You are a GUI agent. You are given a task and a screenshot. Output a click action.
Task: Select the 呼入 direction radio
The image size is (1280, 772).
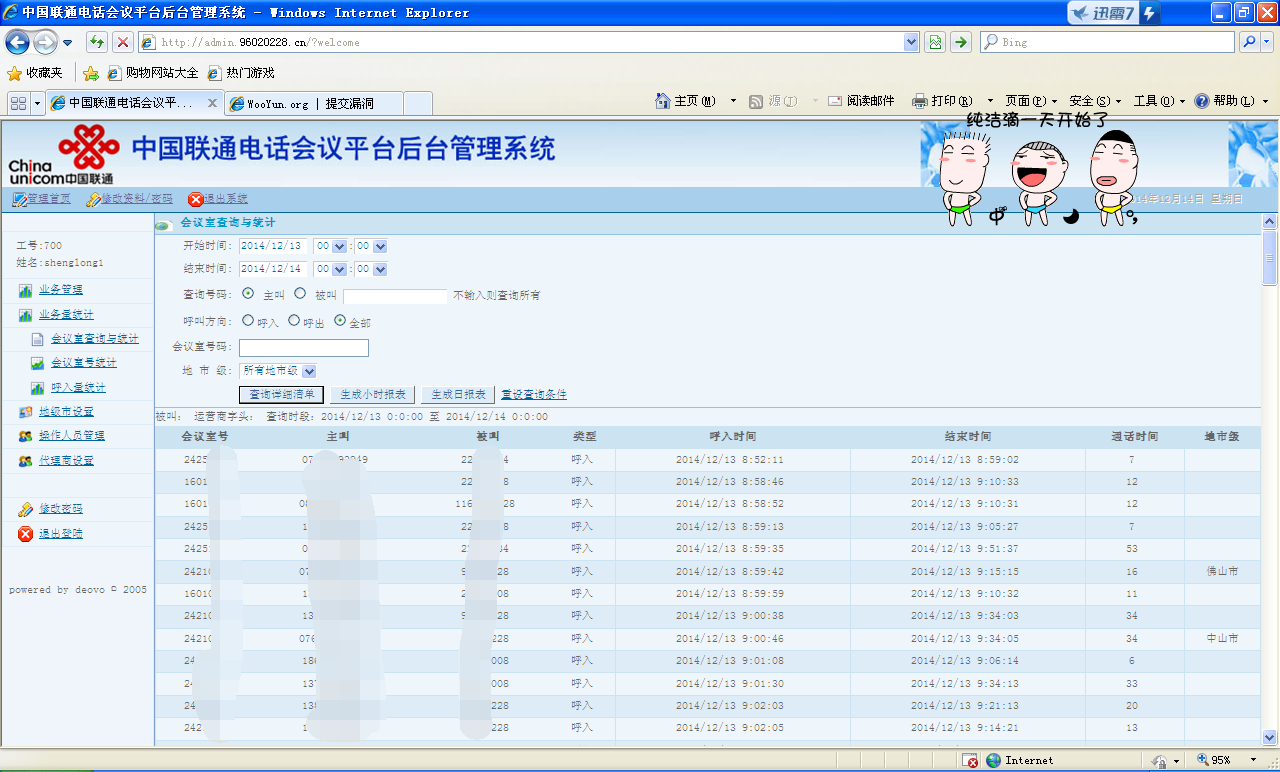pyautogui.click(x=248, y=321)
